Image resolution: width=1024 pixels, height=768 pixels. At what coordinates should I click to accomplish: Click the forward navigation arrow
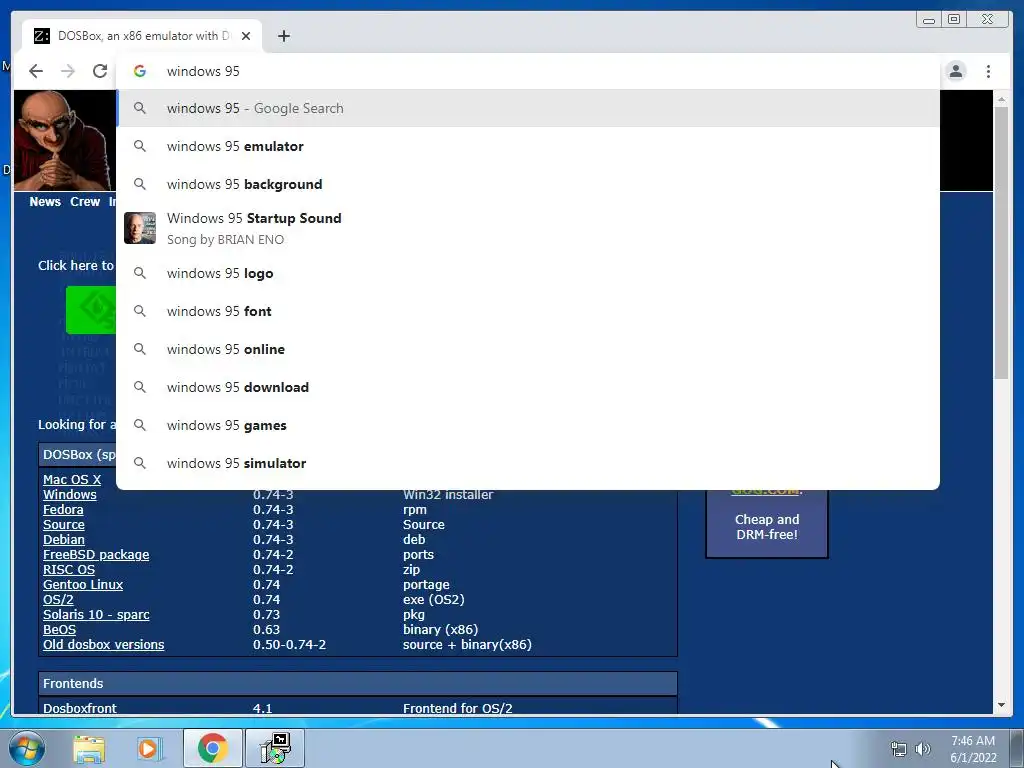point(68,71)
